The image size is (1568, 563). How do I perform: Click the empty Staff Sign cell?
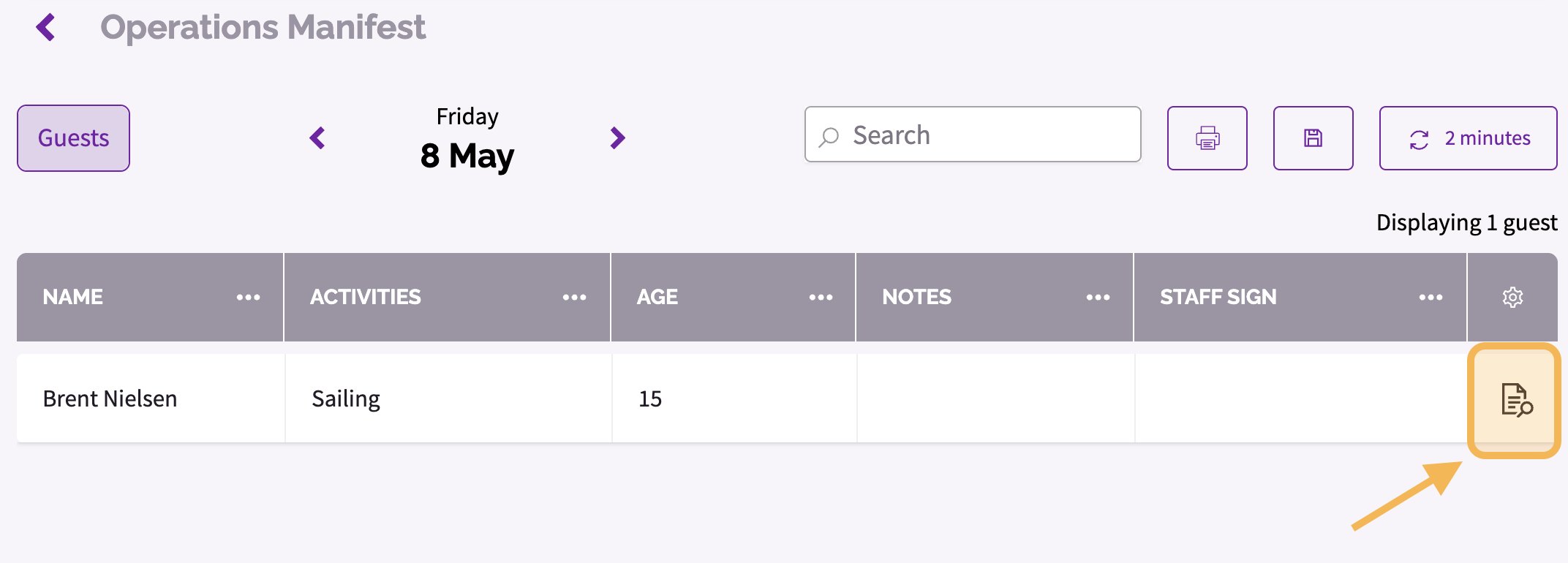tap(1301, 398)
